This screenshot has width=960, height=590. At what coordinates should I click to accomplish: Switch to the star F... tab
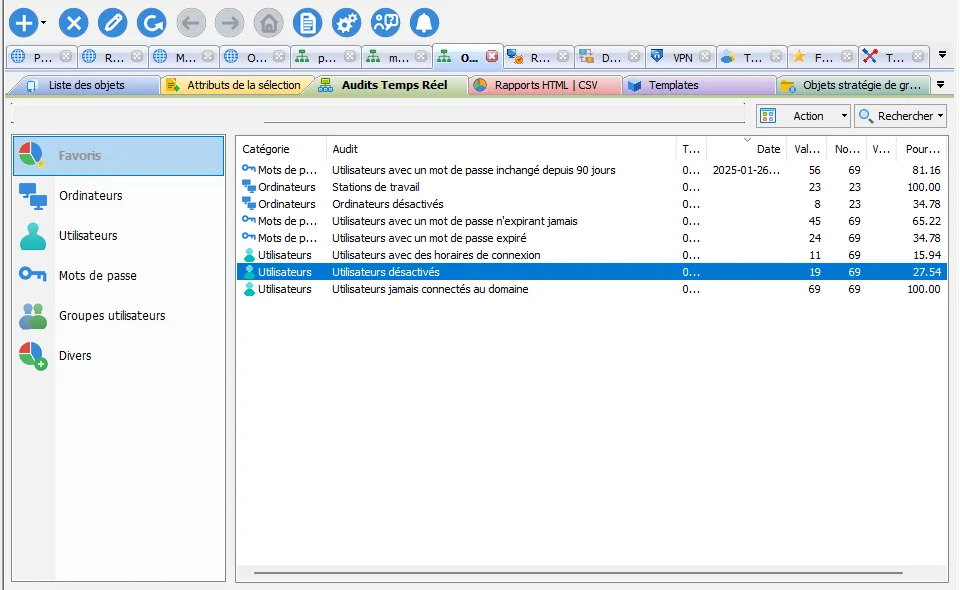point(822,58)
